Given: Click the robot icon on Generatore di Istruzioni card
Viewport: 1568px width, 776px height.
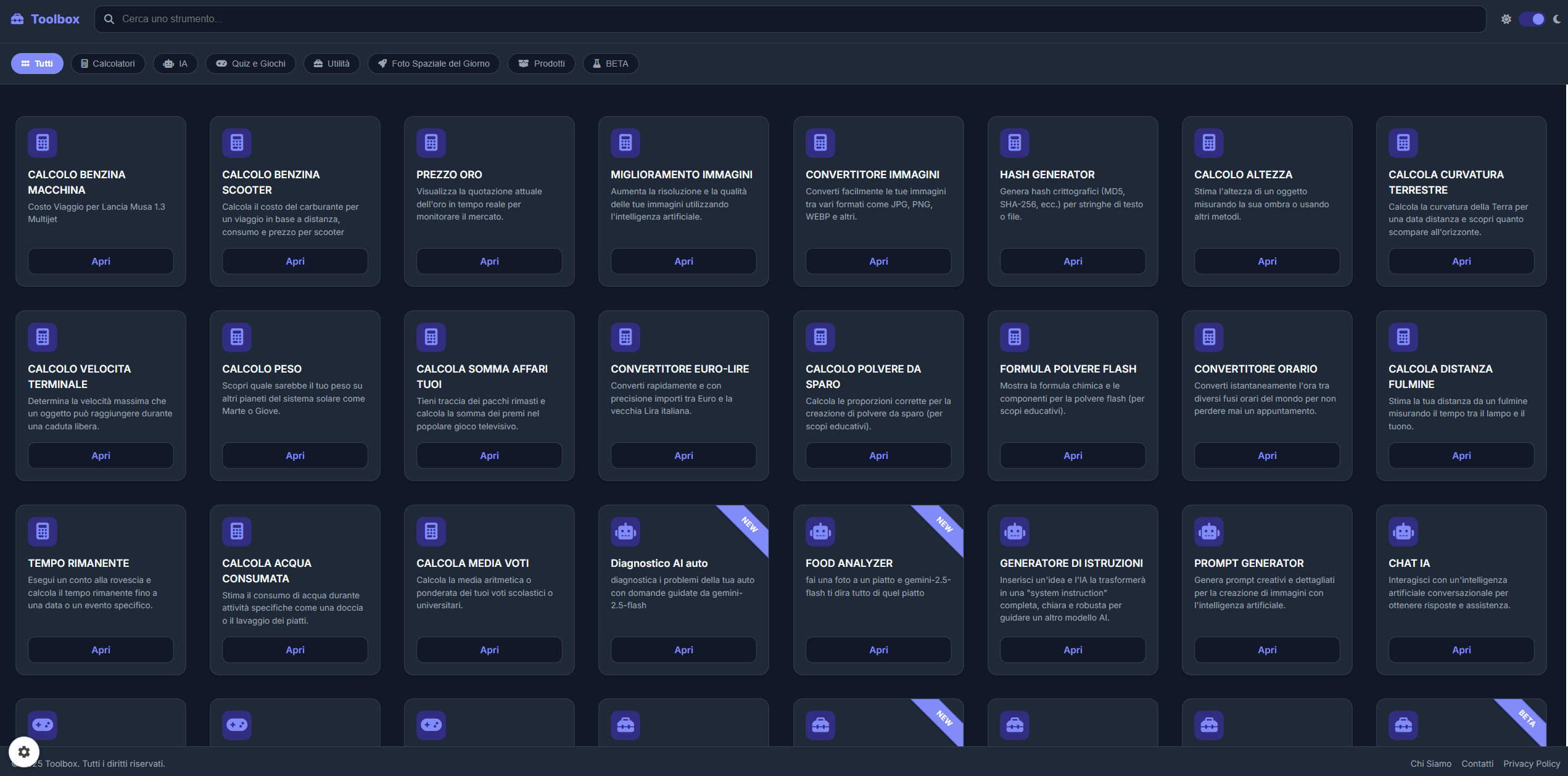Looking at the screenshot, I should (x=1015, y=531).
